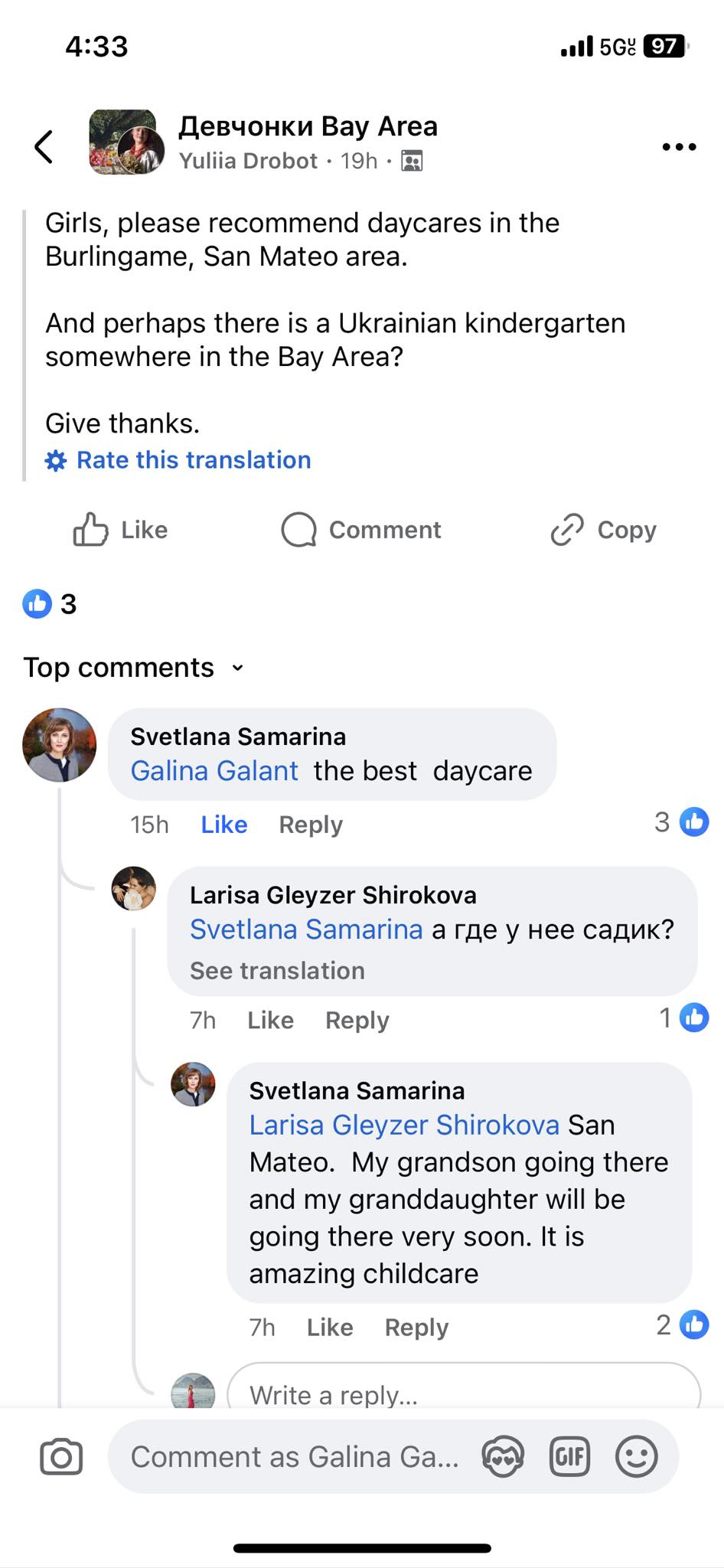
Task: Open the Девчонки Bay Area group page
Action: (x=308, y=126)
